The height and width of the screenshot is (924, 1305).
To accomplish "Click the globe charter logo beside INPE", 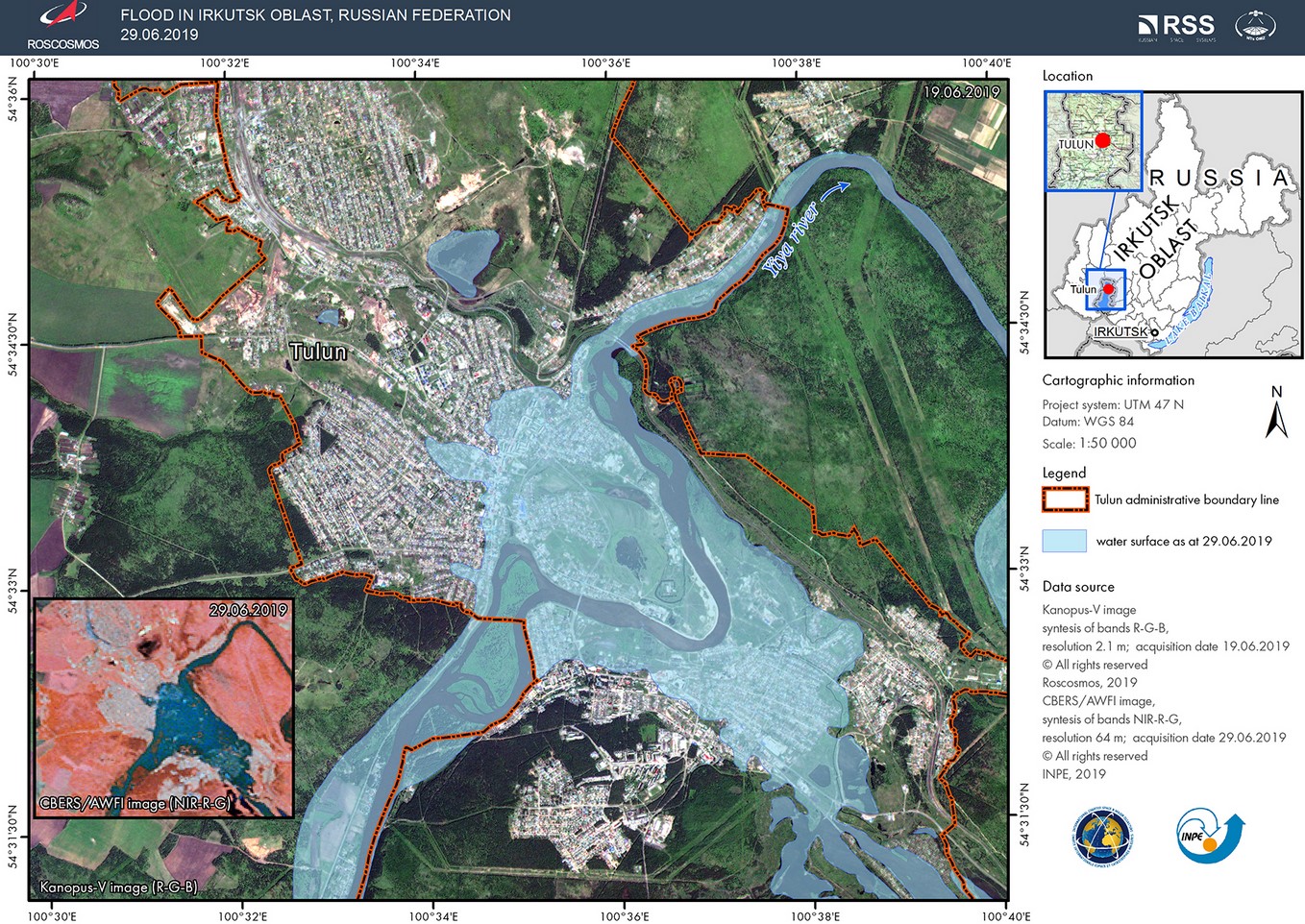I will [x=1103, y=837].
